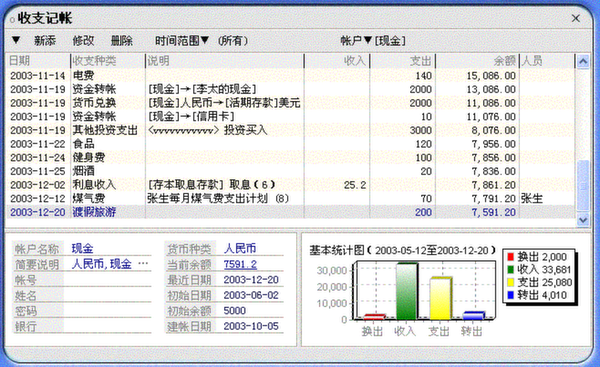Close the 收支记帐 window
600x367 pixels.
tap(576, 18)
